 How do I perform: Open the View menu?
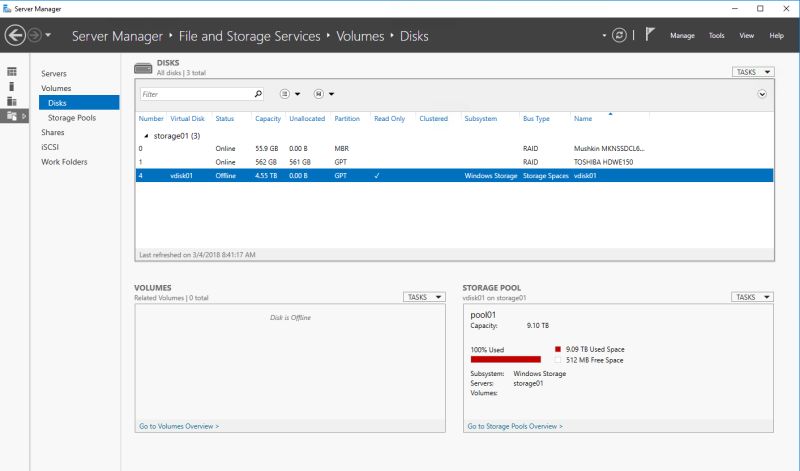coord(746,35)
